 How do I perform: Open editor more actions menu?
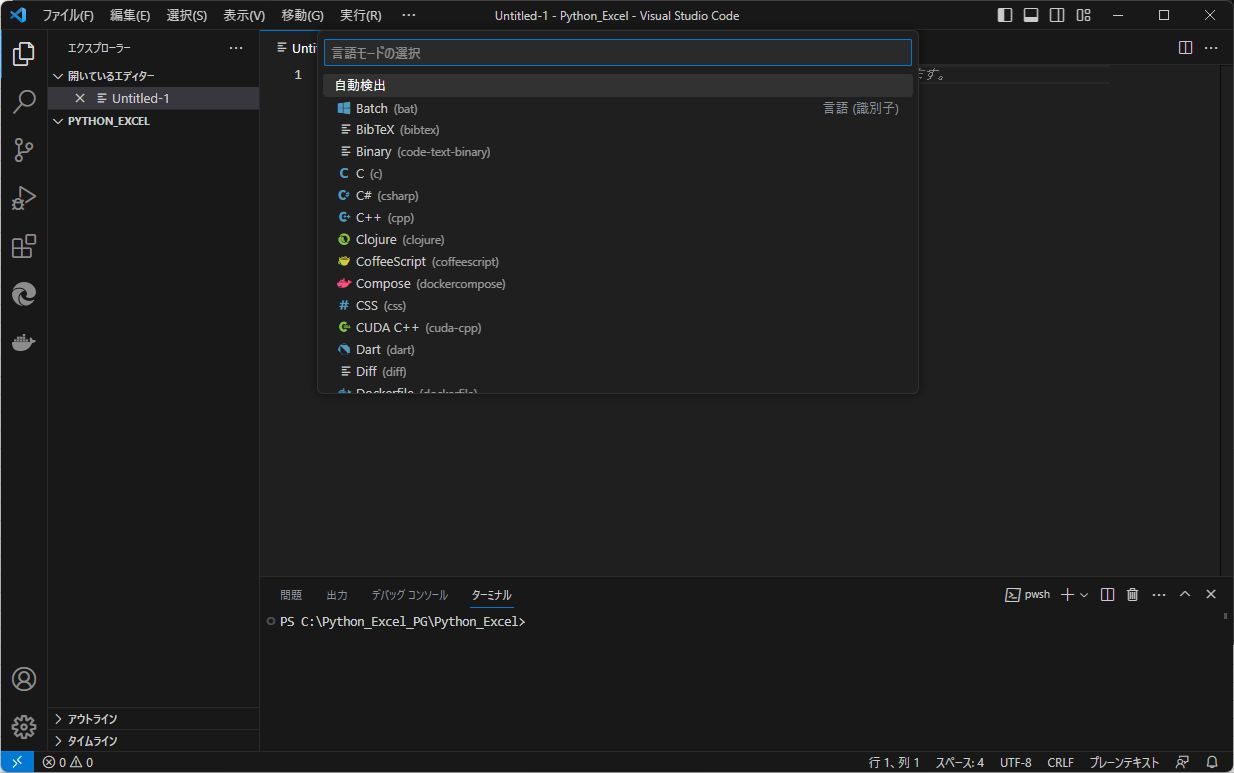pyautogui.click(x=1211, y=47)
